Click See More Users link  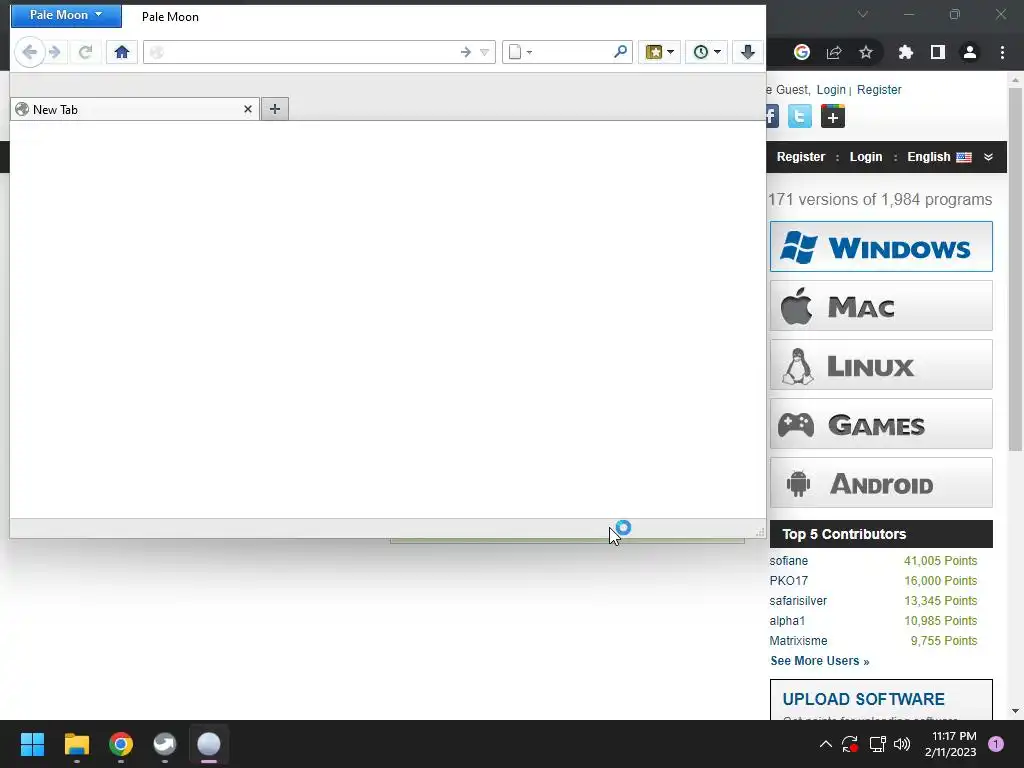[x=820, y=661]
